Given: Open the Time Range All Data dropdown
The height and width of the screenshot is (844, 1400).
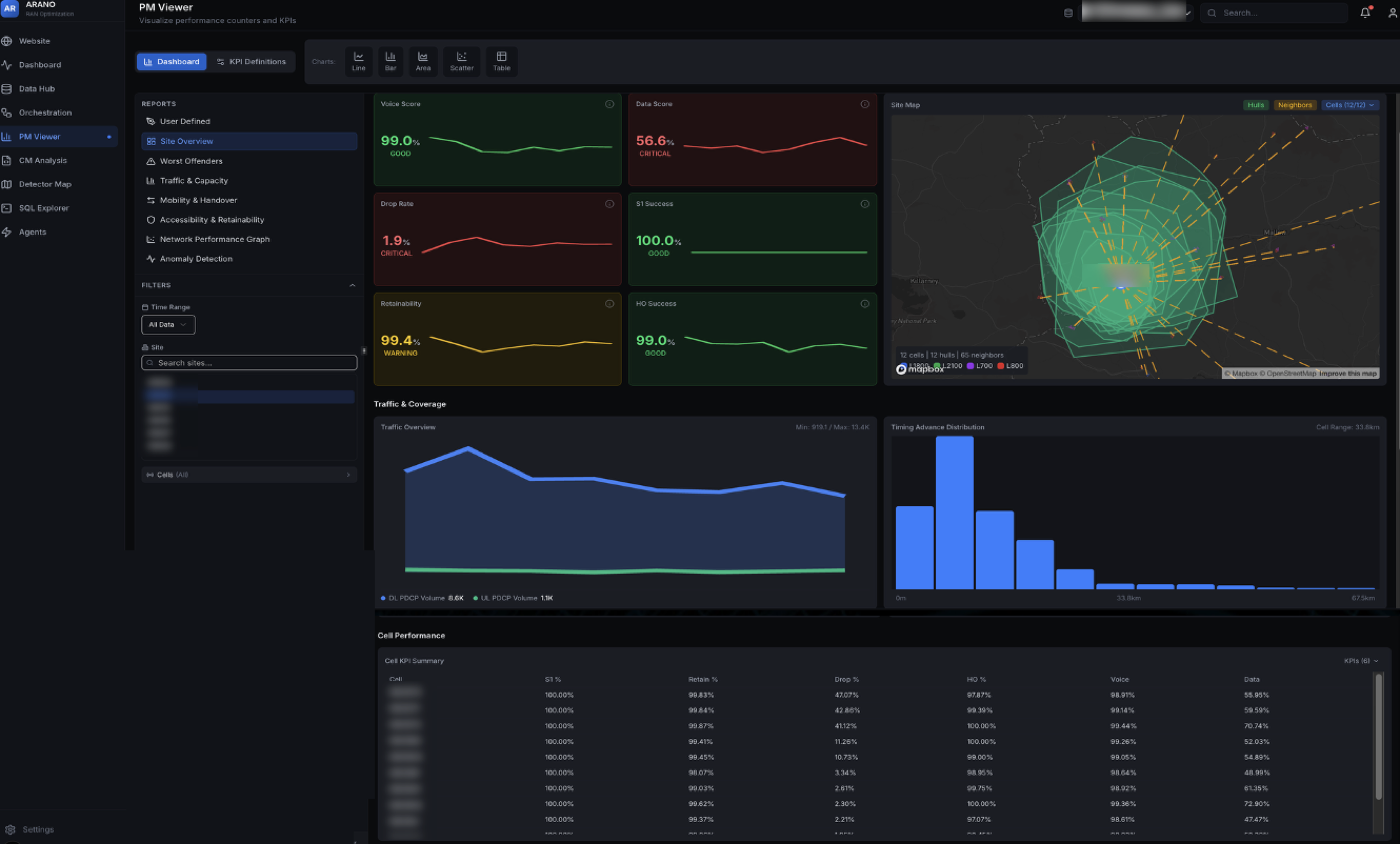Looking at the screenshot, I should click(168, 325).
